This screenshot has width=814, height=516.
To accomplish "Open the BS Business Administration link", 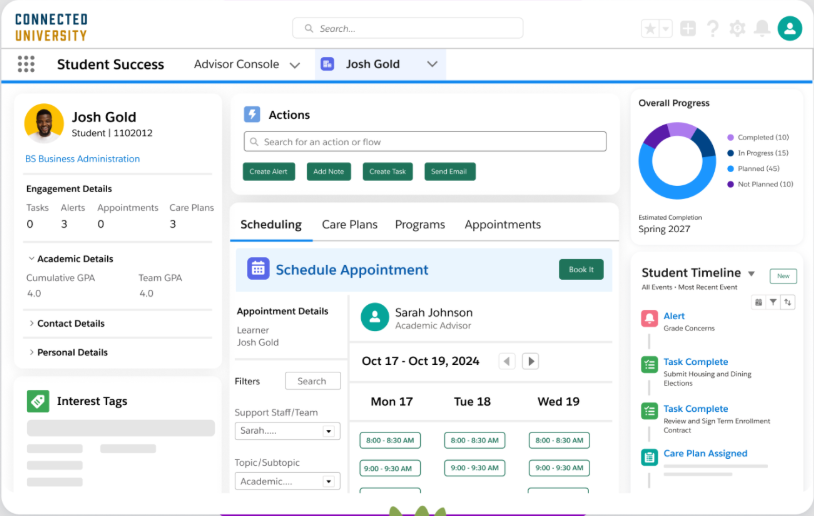I will pos(82,159).
